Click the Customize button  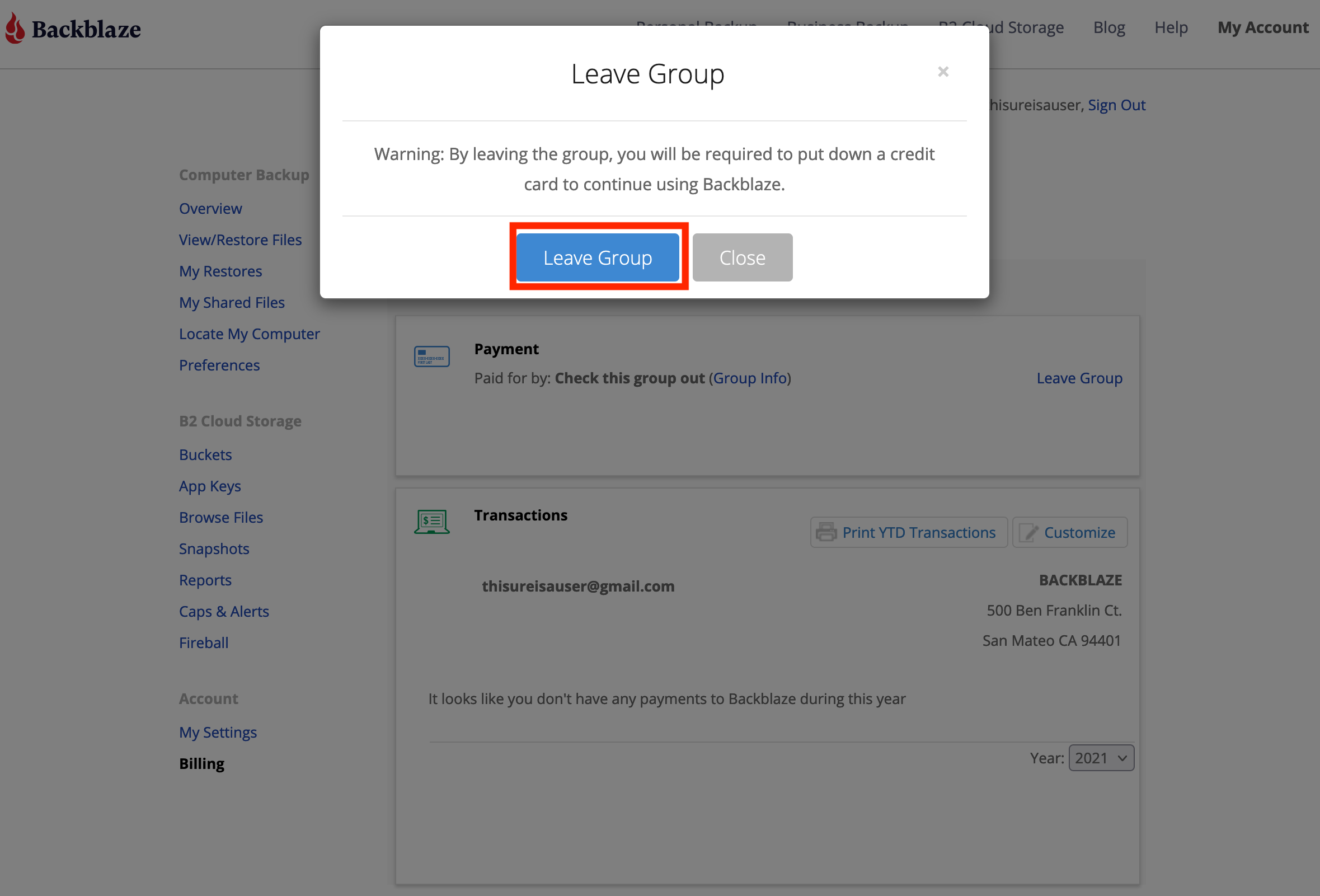coord(1070,532)
